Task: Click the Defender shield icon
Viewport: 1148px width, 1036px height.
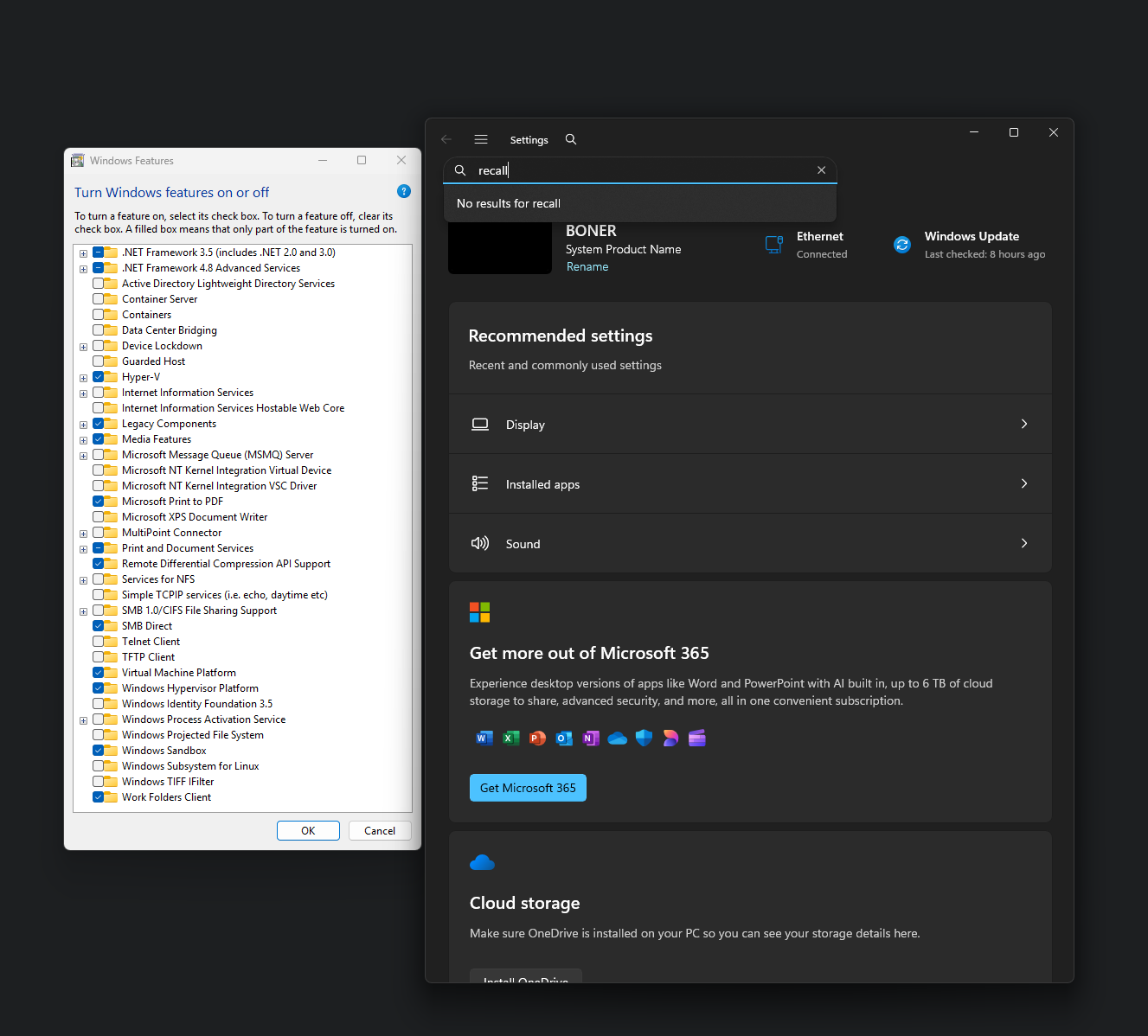Action: [644, 738]
